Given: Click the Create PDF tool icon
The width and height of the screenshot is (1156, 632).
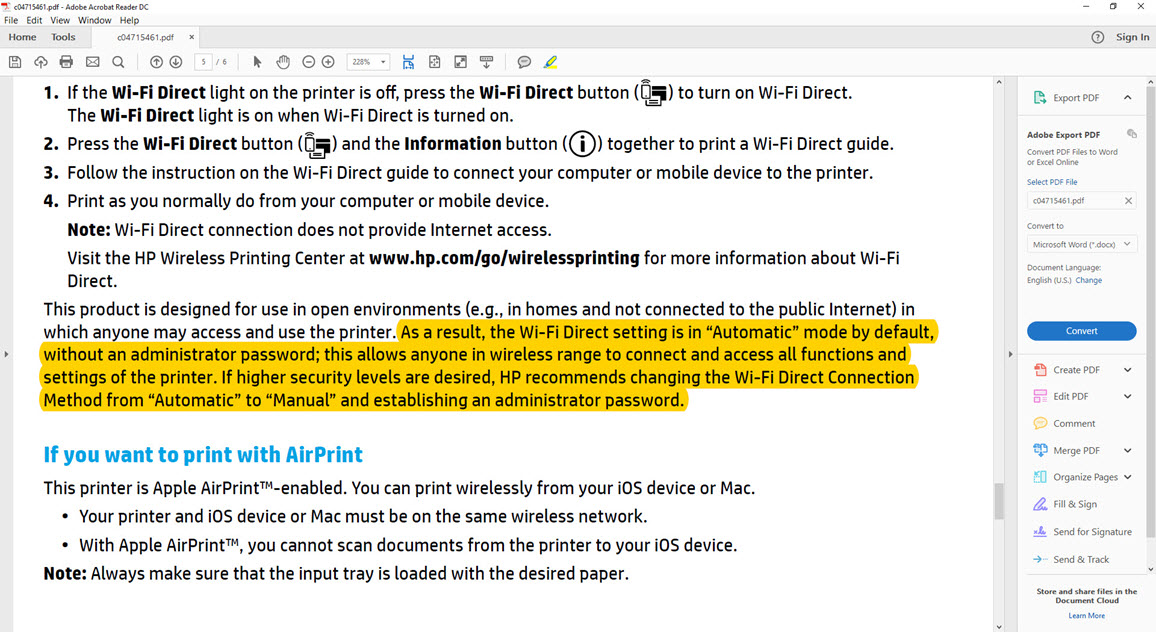Looking at the screenshot, I should pos(1040,369).
